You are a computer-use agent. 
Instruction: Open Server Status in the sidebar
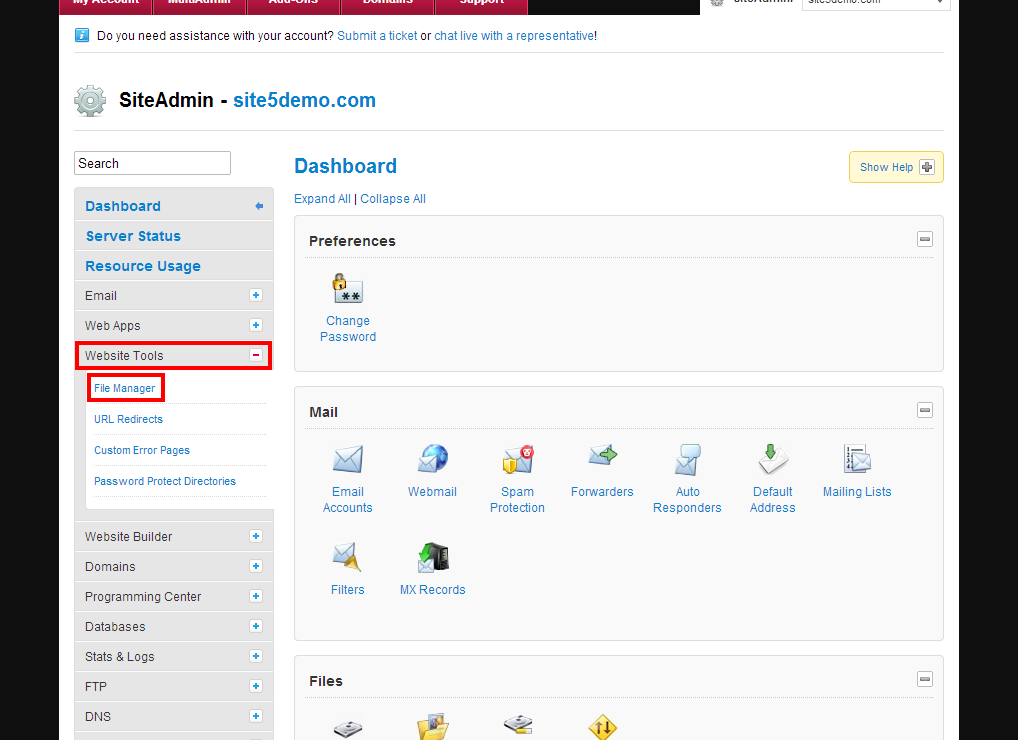[x=133, y=236]
